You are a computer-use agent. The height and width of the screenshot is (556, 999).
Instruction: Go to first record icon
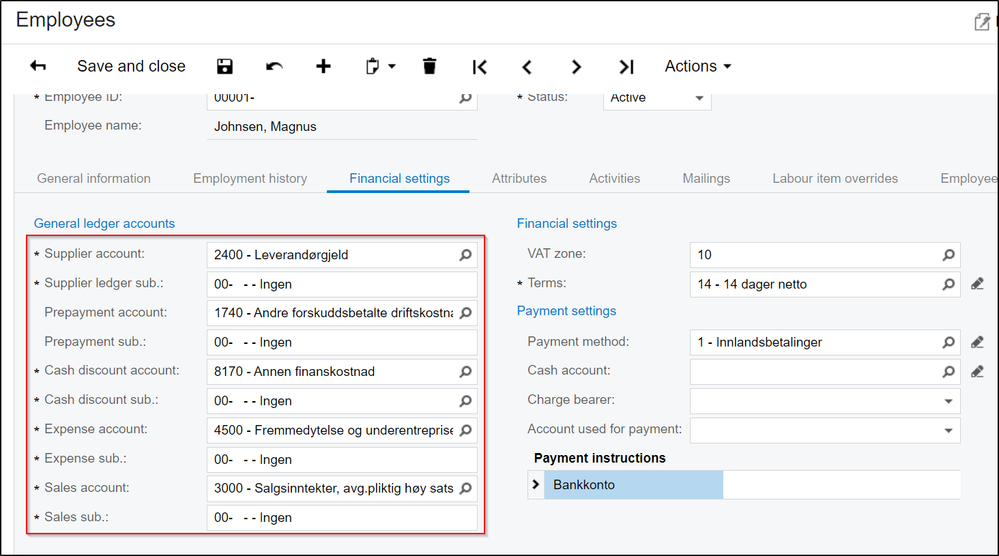(479, 67)
